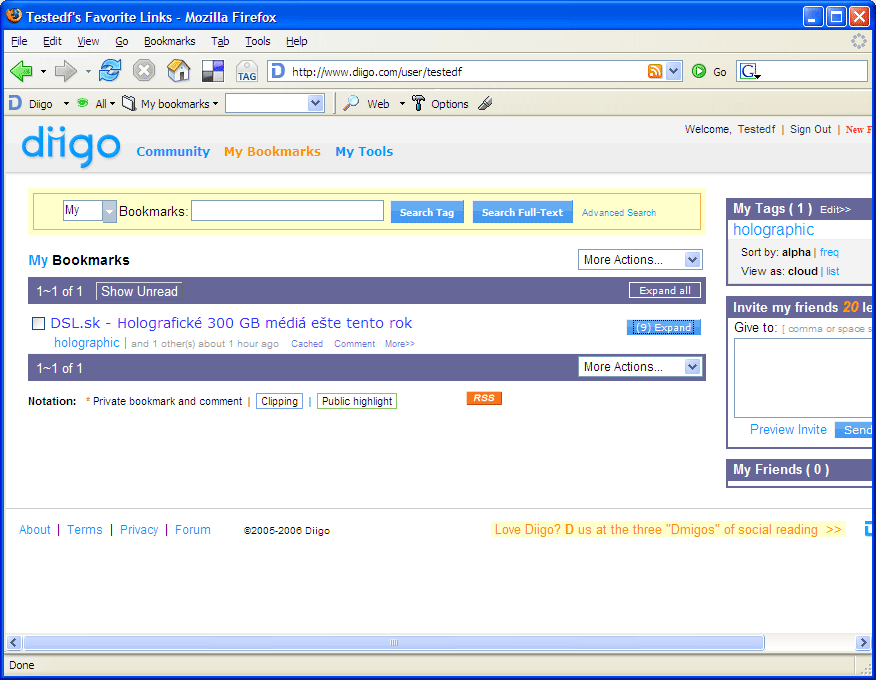This screenshot has height=680, width=876.
Task: Open the Preview Invite link
Action: coord(788,429)
